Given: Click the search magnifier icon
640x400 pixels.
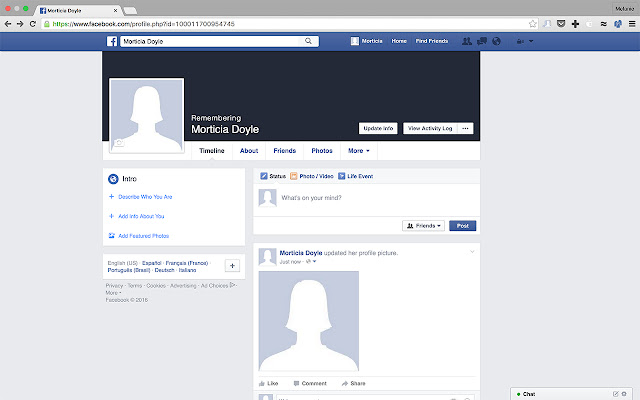Looking at the screenshot, I should tap(311, 42).
